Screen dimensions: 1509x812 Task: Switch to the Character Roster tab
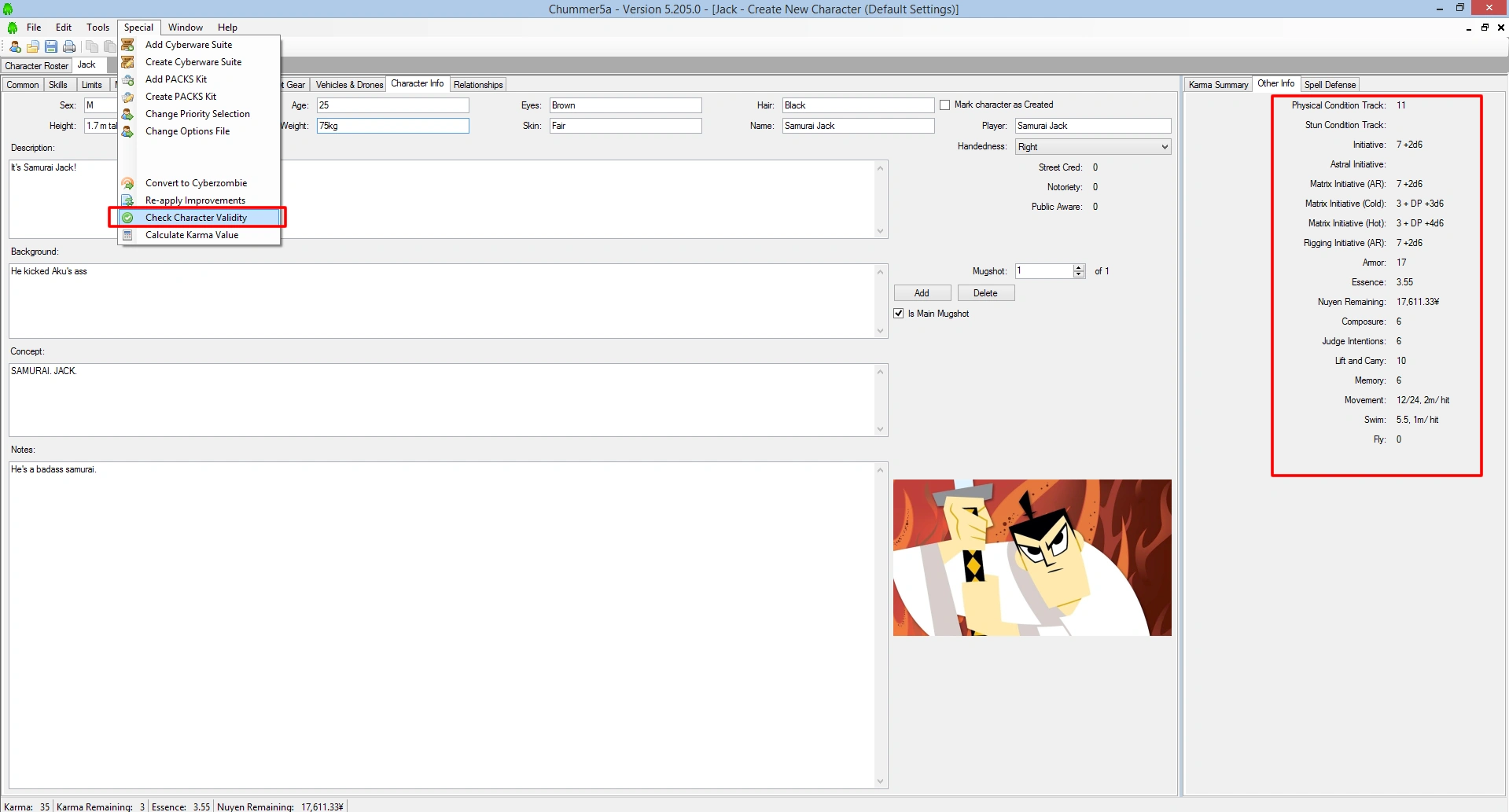pyautogui.click(x=37, y=66)
